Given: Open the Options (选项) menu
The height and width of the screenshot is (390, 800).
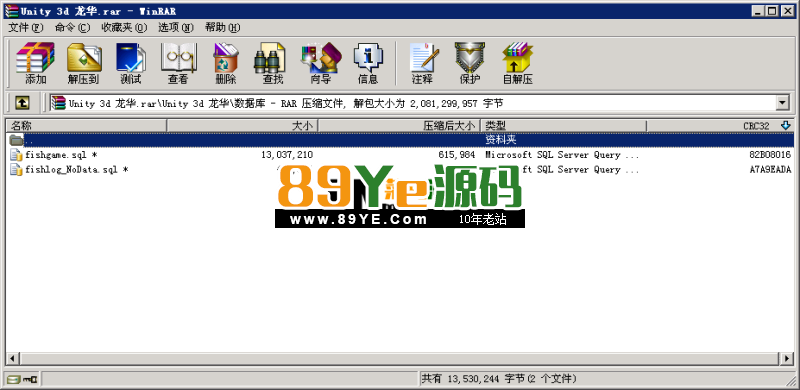Looking at the screenshot, I should click(x=176, y=28).
